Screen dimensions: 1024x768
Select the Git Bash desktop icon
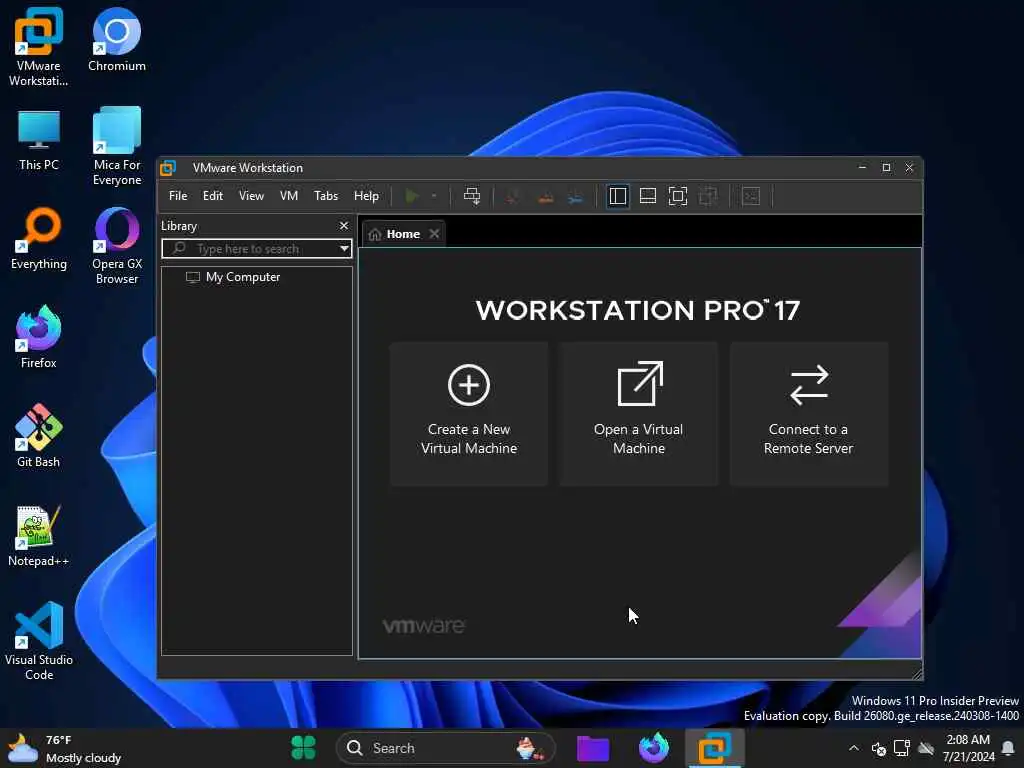39,436
